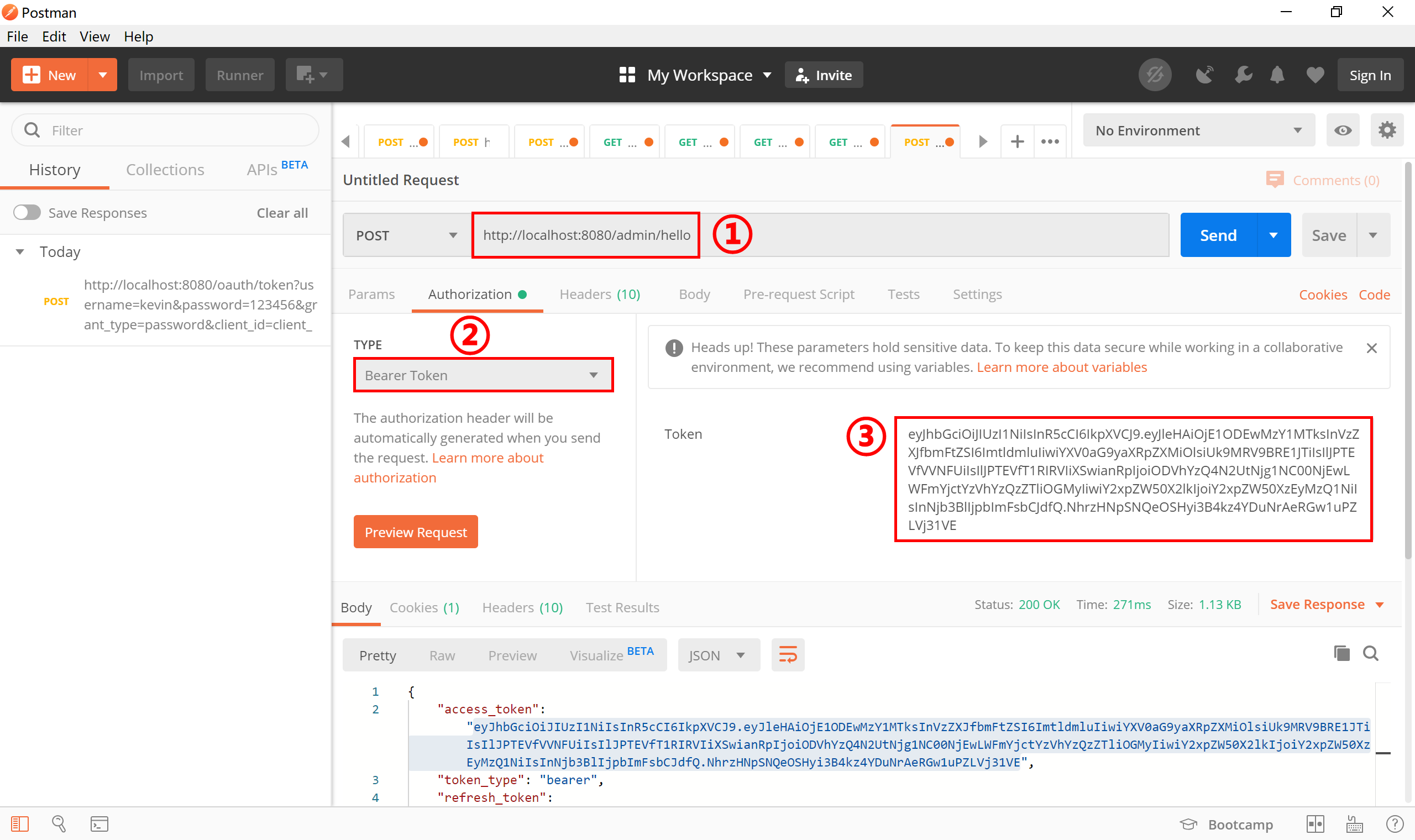
Task: Search within the response body
Action: (1370, 653)
